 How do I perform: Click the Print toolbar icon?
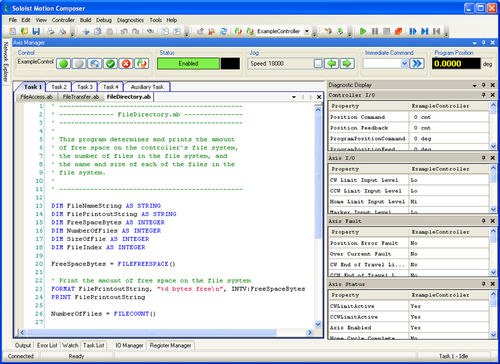click(x=51, y=31)
